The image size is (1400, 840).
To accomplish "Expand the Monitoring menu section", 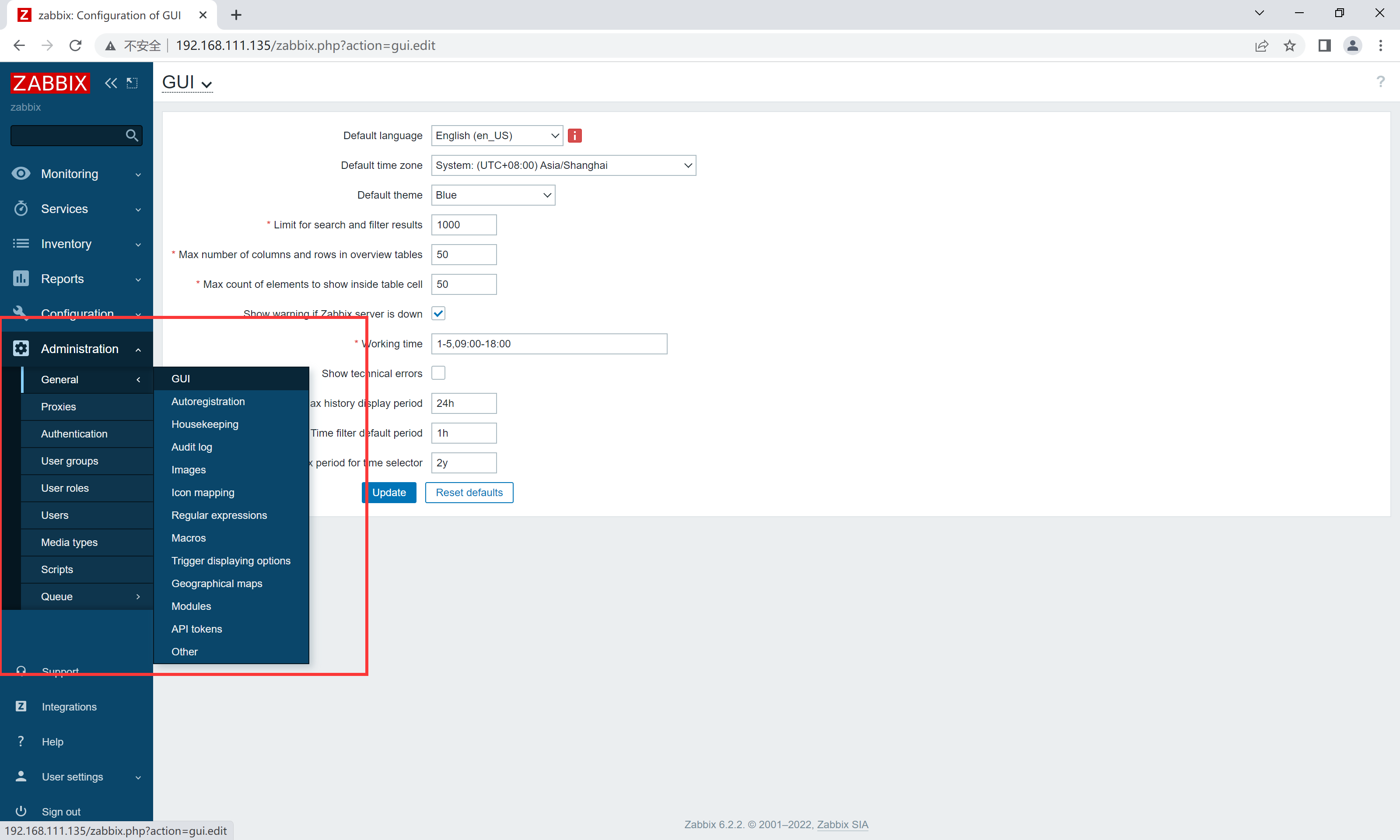I will [x=138, y=174].
